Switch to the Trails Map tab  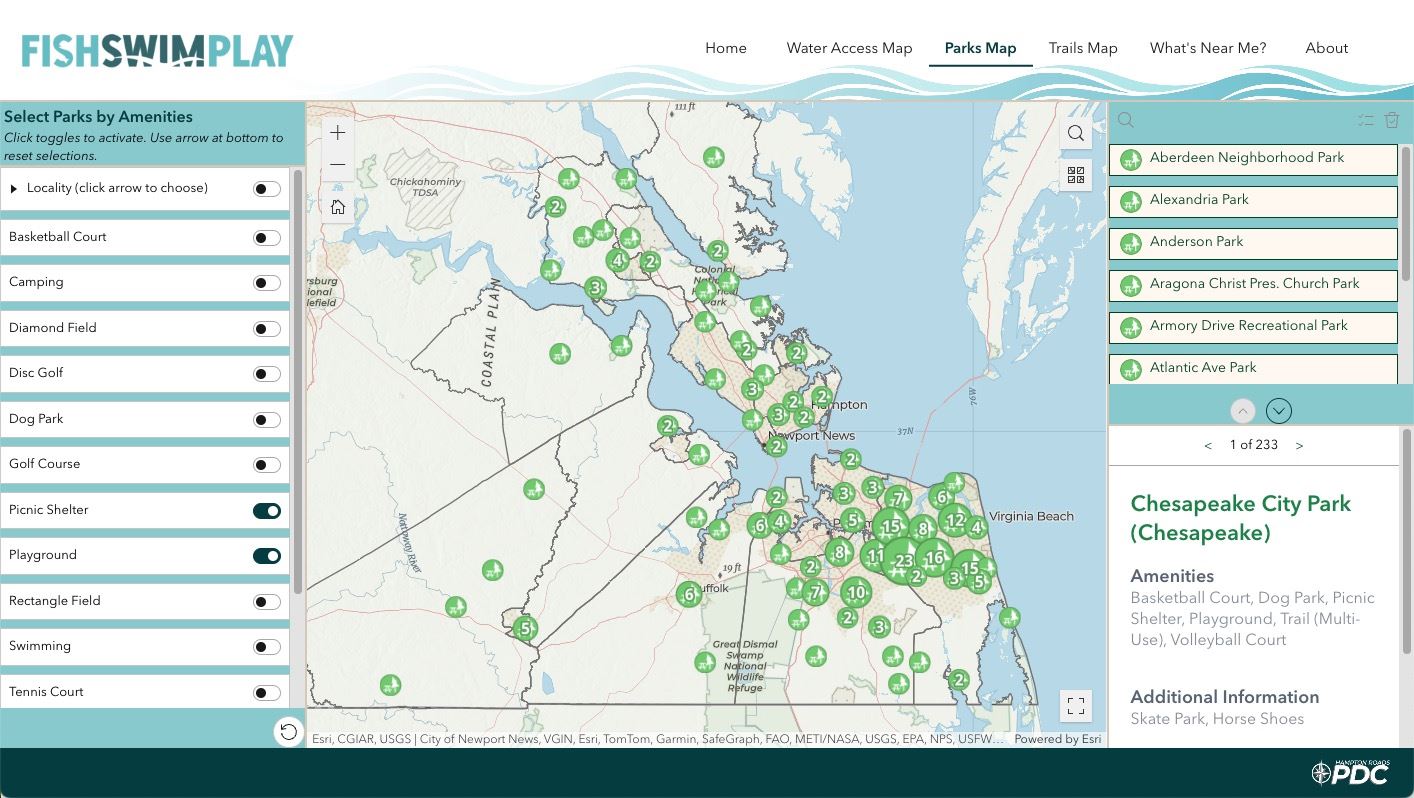(1082, 48)
